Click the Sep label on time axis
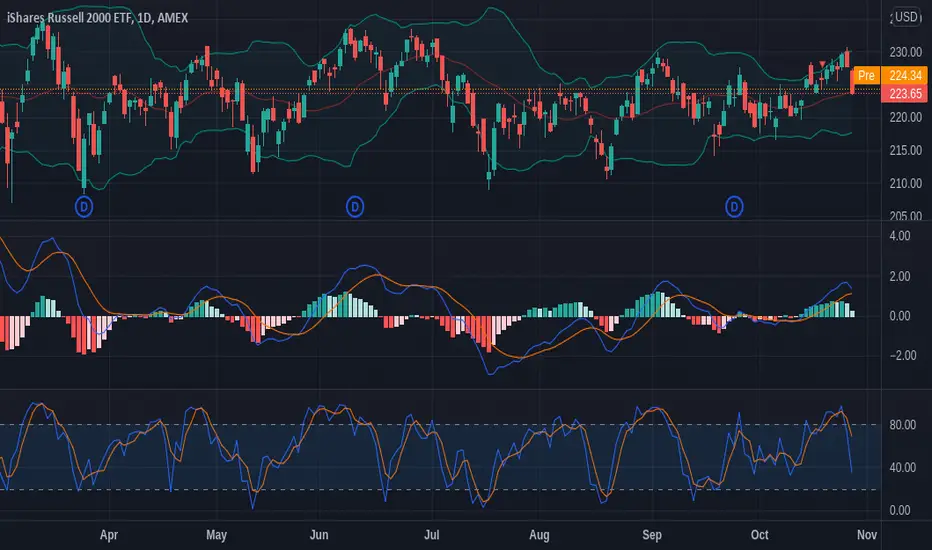This screenshot has width=932, height=550. (652, 535)
